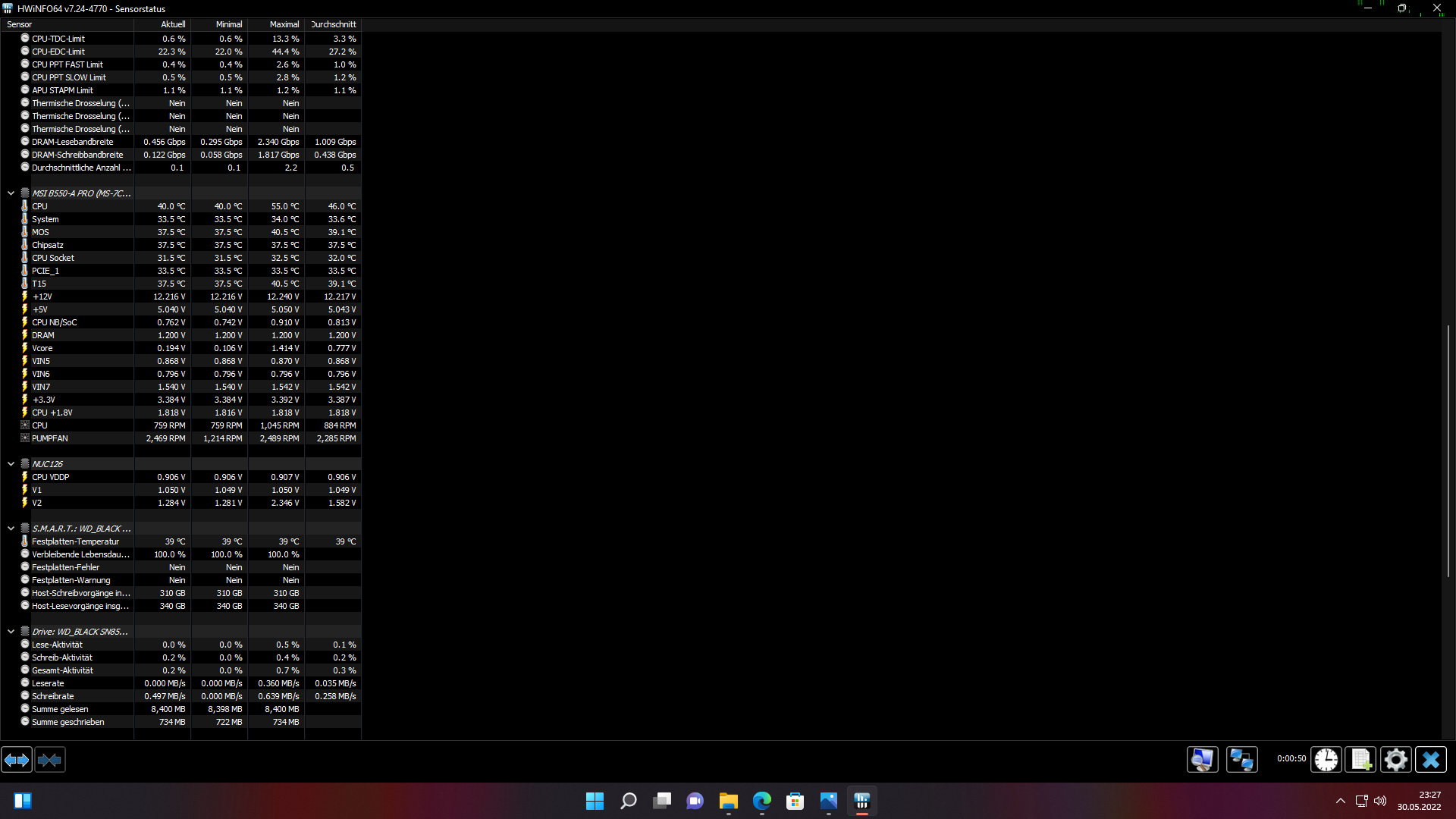Click the expand columns arrows button
Screen dimensions: 1456x819
17,760
